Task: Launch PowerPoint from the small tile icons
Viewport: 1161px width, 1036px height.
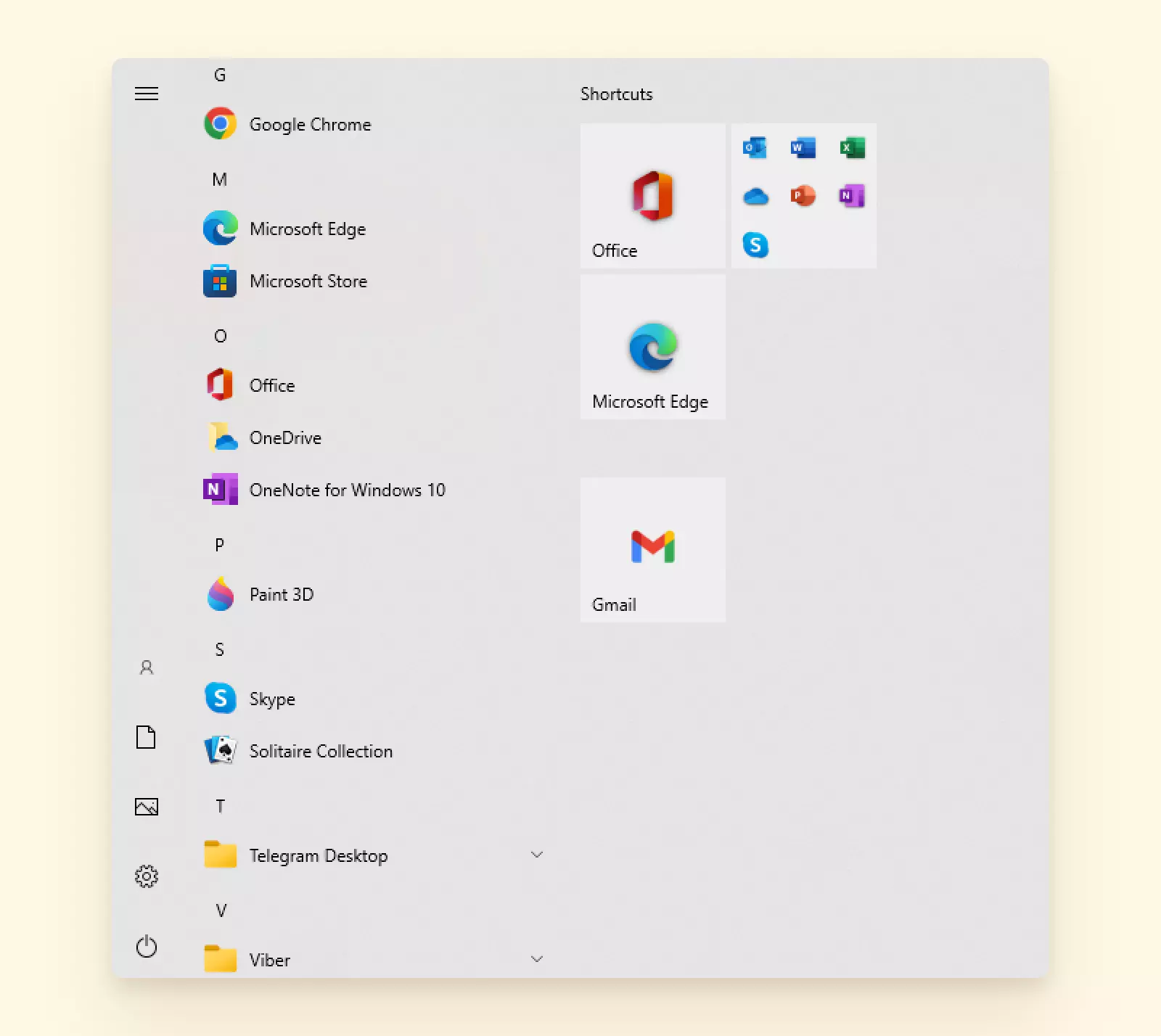Action: (x=803, y=196)
